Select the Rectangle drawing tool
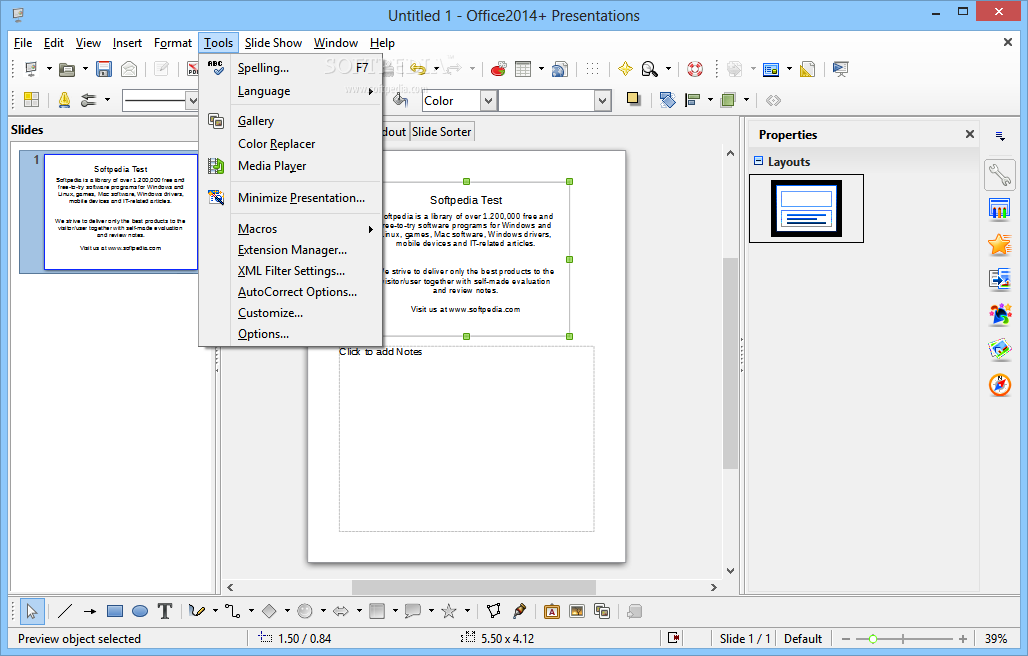The width and height of the screenshot is (1028, 656). pos(115,611)
